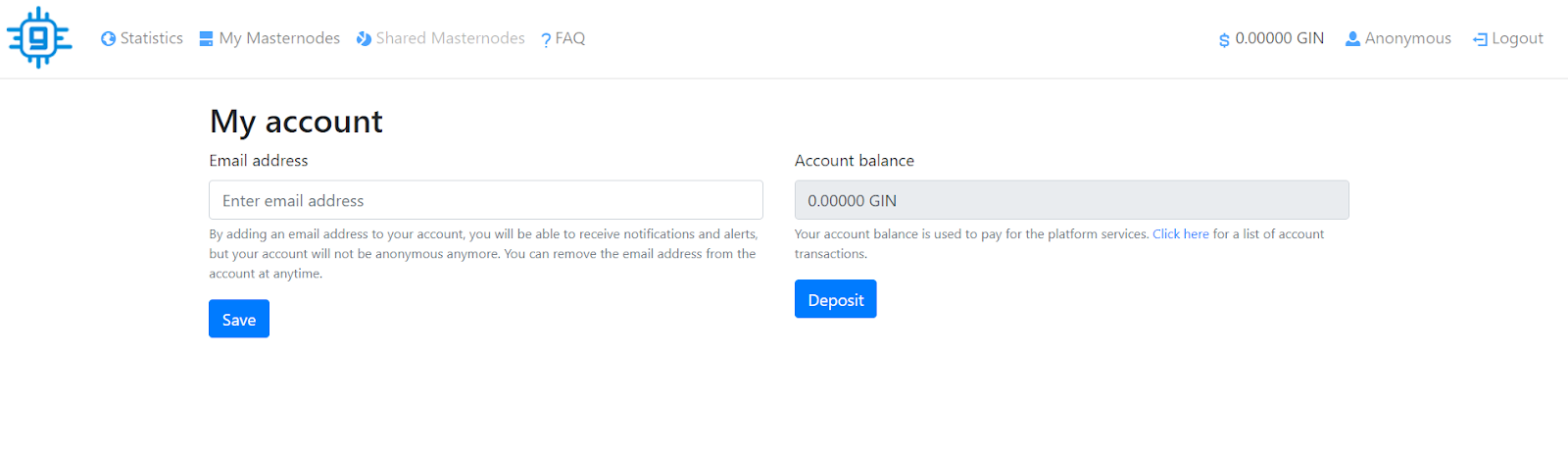Focus the Enter email address field
Viewport: 1568px width, 458px height.
485,200
